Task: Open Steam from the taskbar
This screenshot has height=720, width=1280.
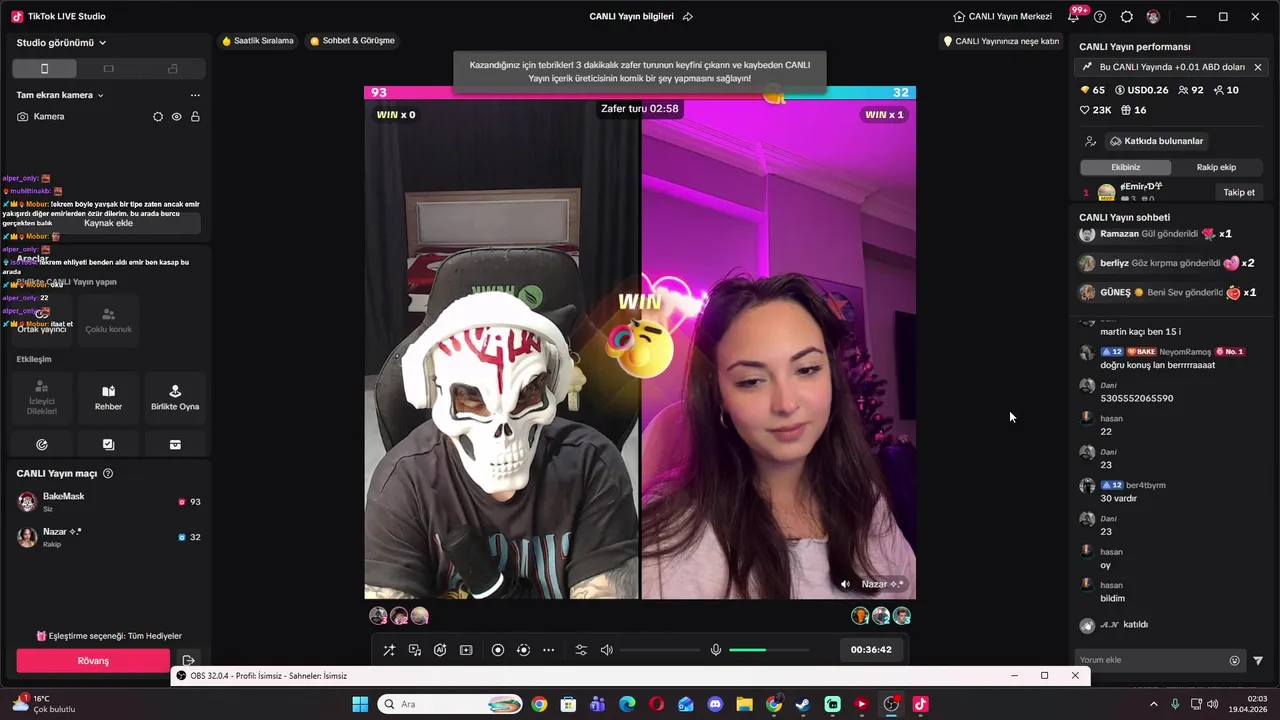Action: point(803,704)
